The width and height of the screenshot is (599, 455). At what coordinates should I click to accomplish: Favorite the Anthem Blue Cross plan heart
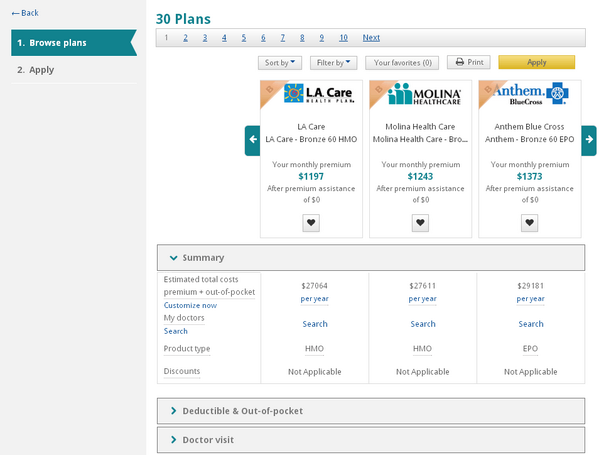click(x=529, y=223)
